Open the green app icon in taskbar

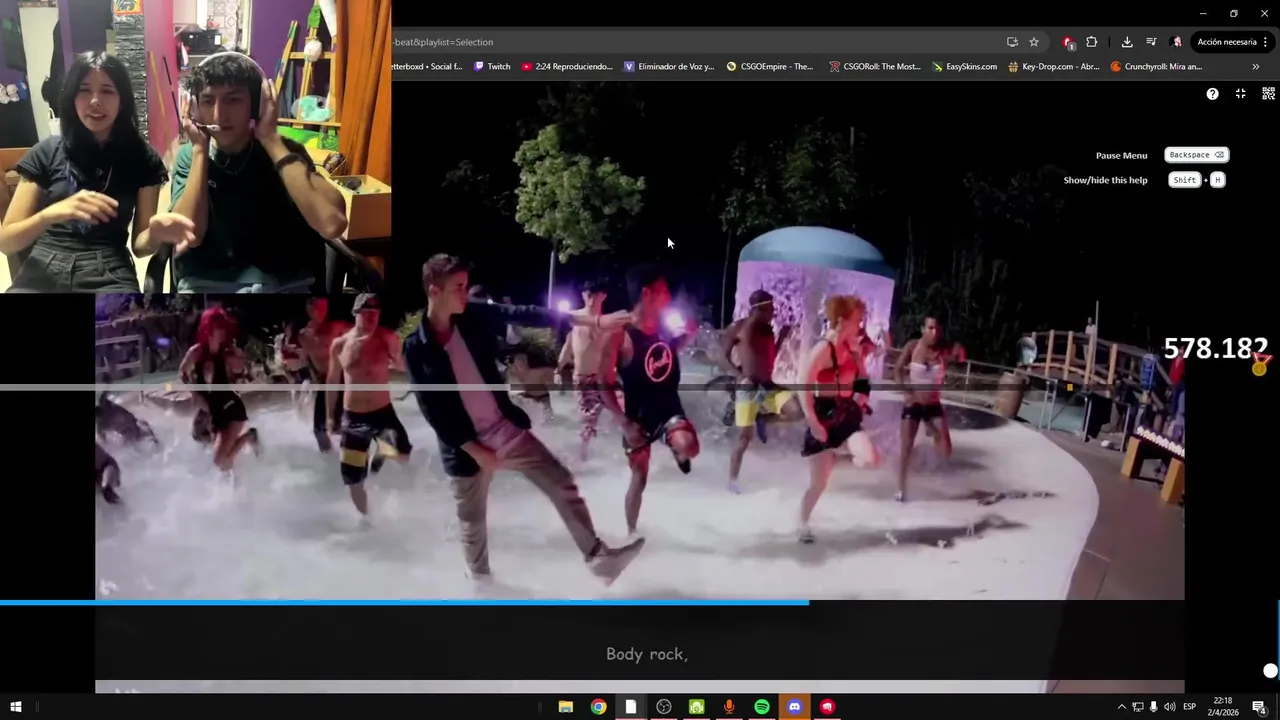coord(696,707)
